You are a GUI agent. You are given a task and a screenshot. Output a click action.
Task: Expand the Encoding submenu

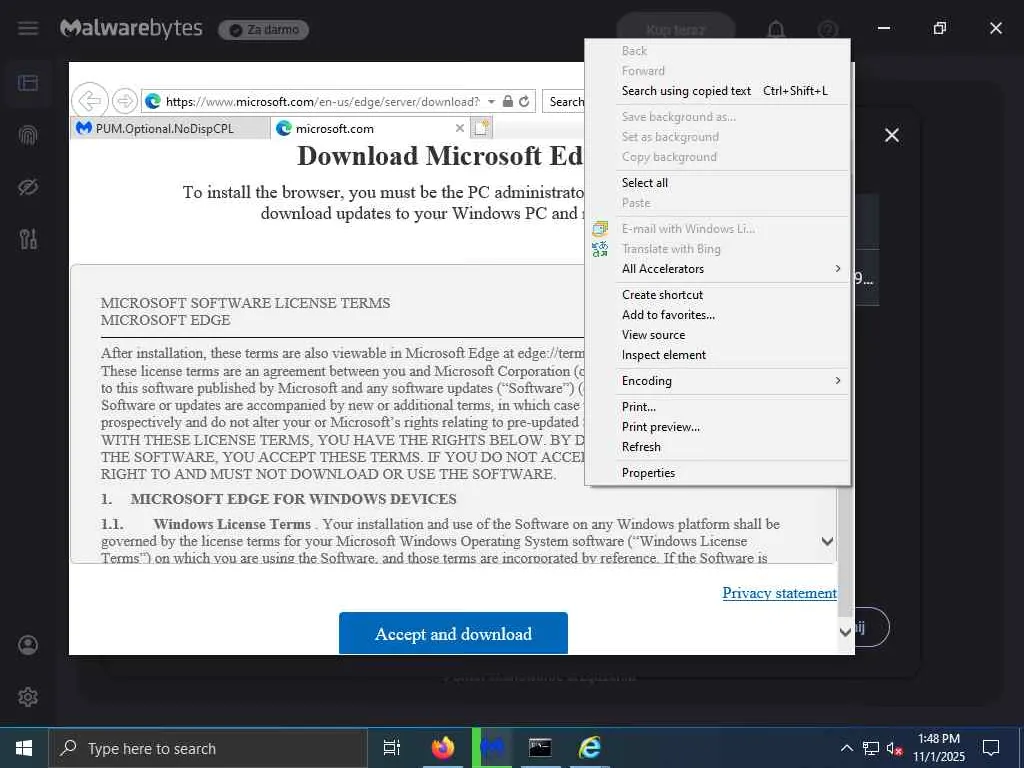pyautogui.click(x=732, y=381)
